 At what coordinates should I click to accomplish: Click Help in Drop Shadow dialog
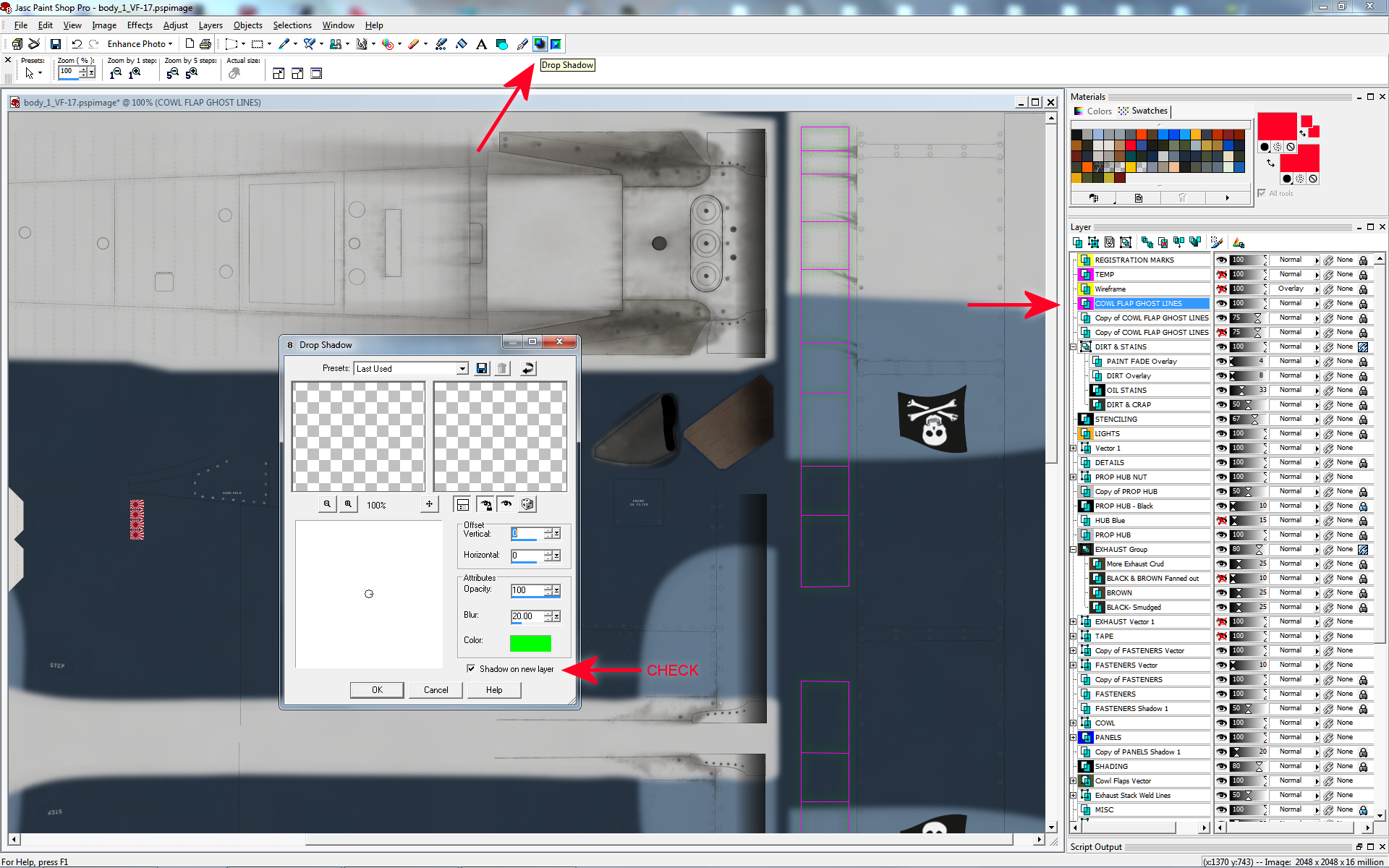[494, 689]
